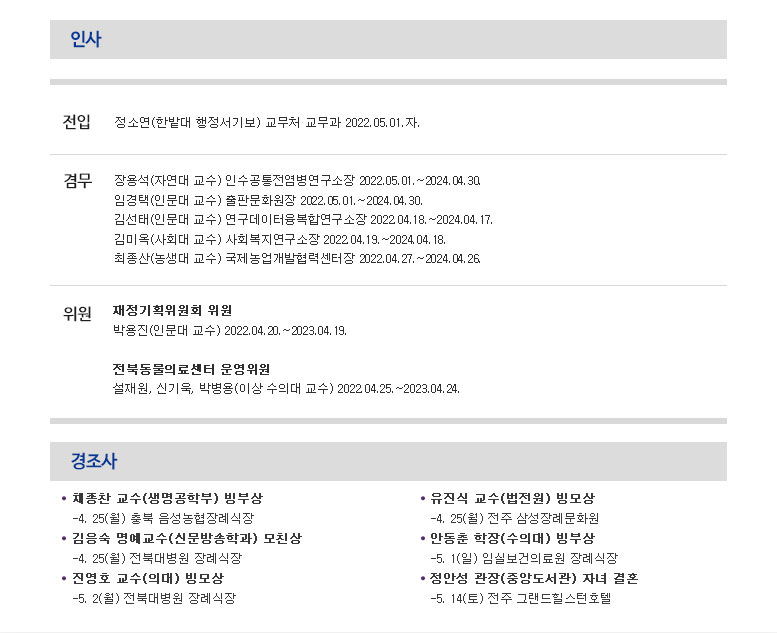Click the 위원 category label
The height and width of the screenshot is (633, 777).
77,312
